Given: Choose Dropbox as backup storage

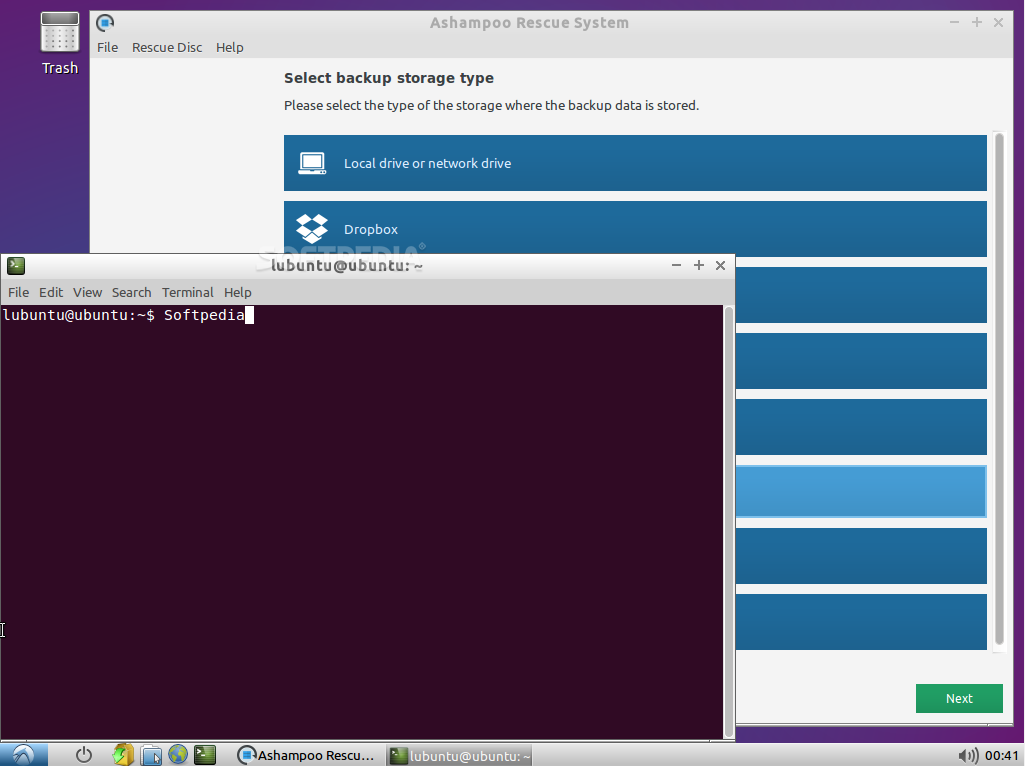Looking at the screenshot, I should click(x=635, y=227).
